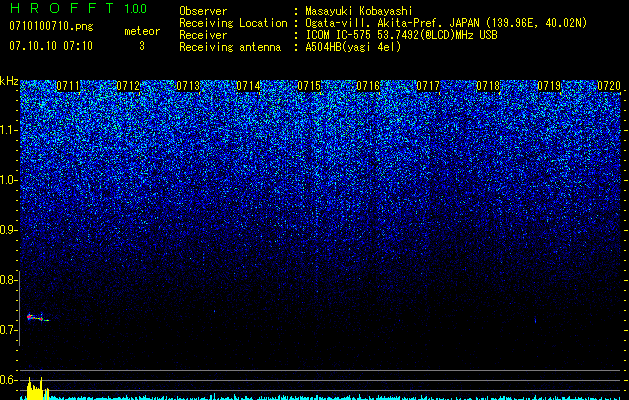This screenshot has height=400, width=629.
Task: Click the 0718 time marker
Action: (x=489, y=86)
